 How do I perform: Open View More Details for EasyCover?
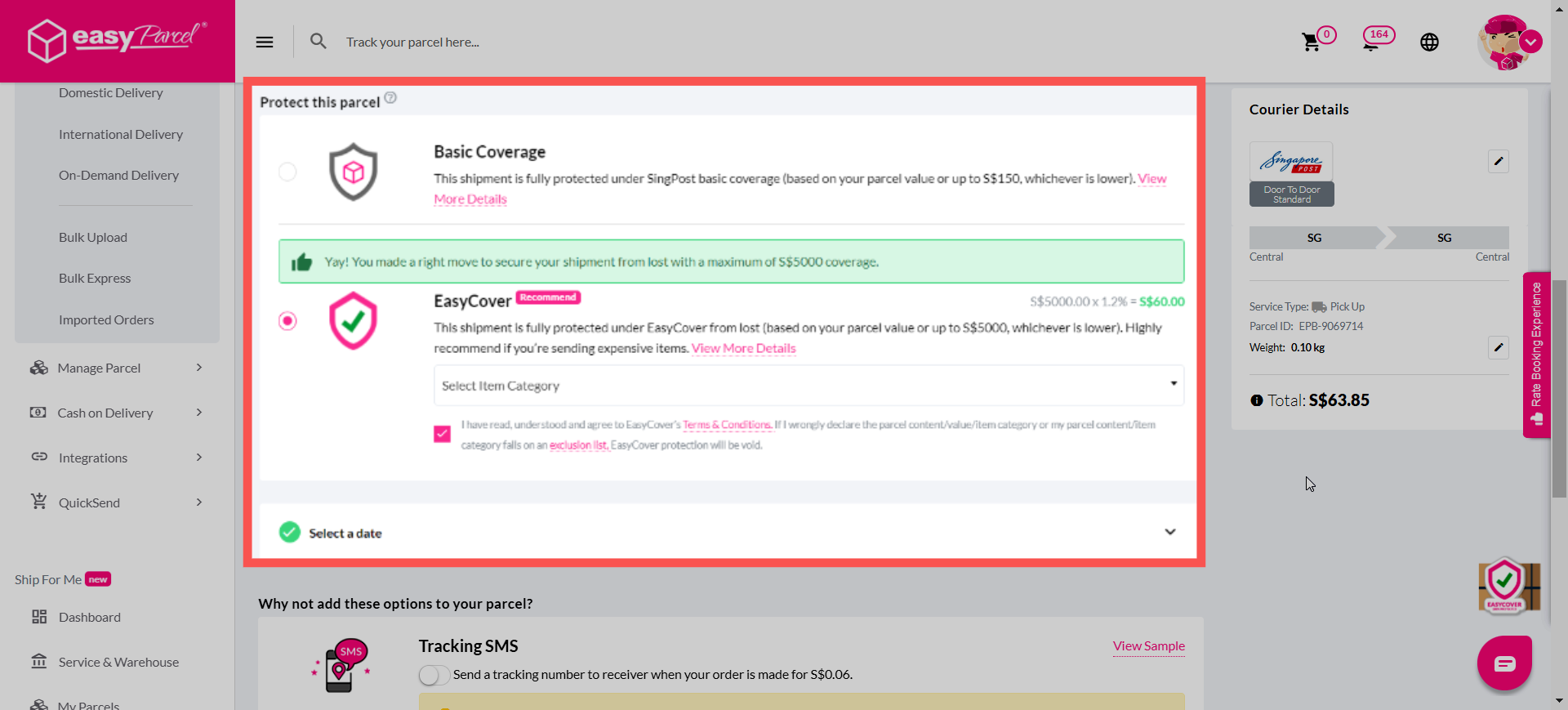tap(744, 348)
